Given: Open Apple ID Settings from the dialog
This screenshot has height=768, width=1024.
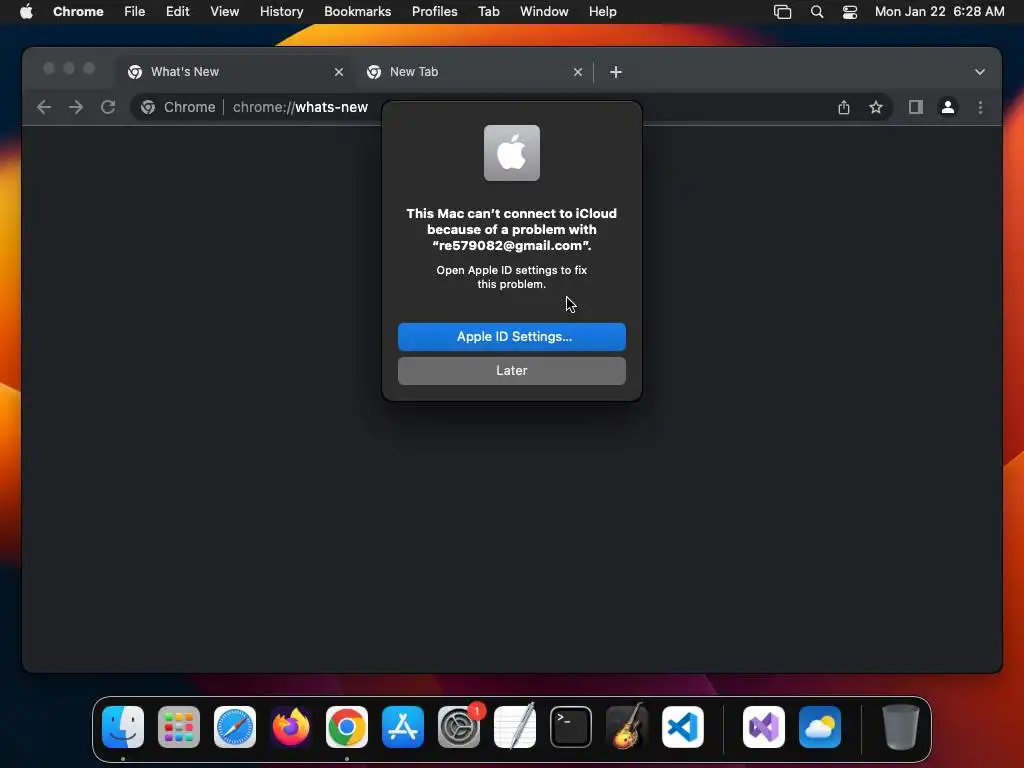Looking at the screenshot, I should point(511,337).
